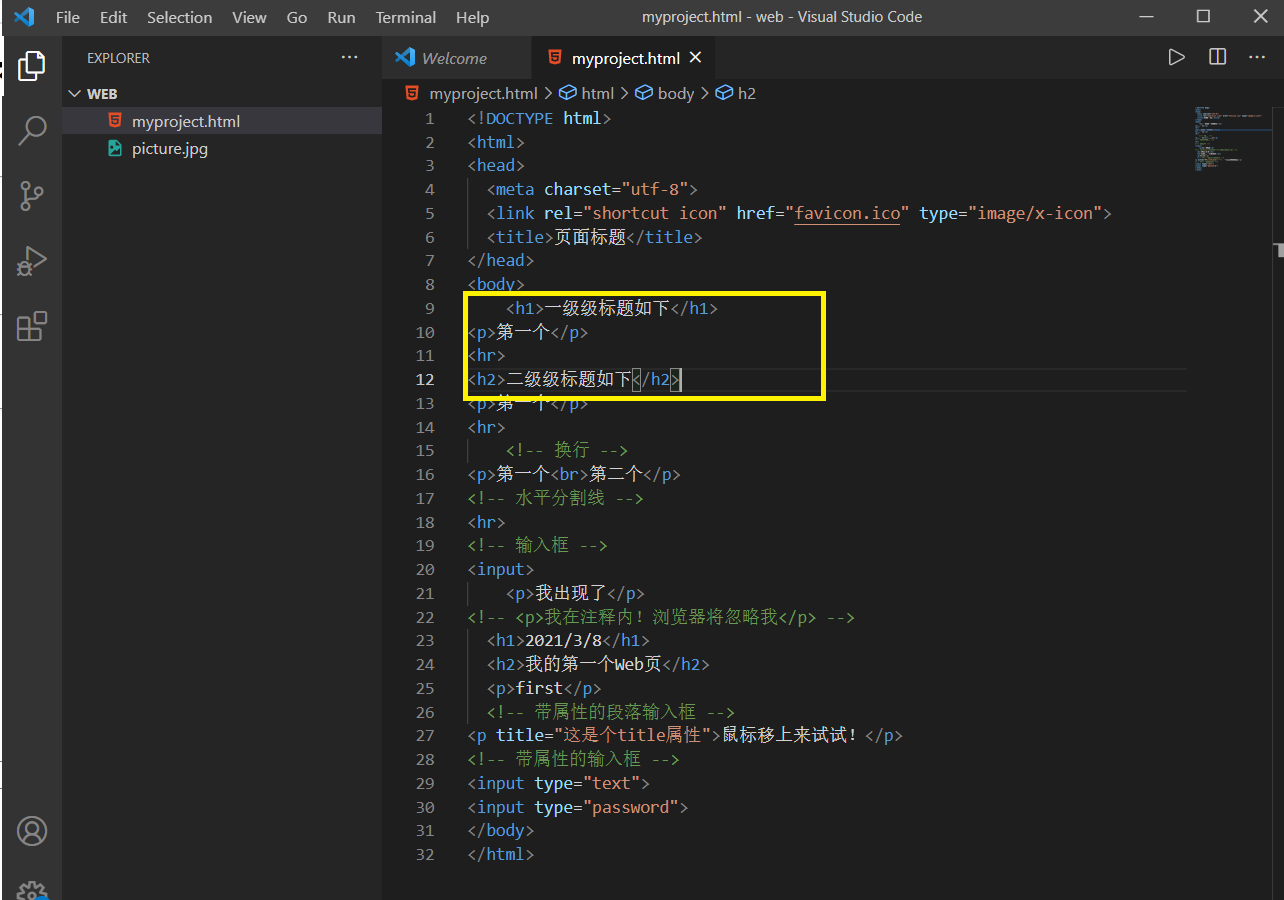Split the editor to the right
Image resolution: width=1284 pixels, height=900 pixels.
click(x=1217, y=57)
